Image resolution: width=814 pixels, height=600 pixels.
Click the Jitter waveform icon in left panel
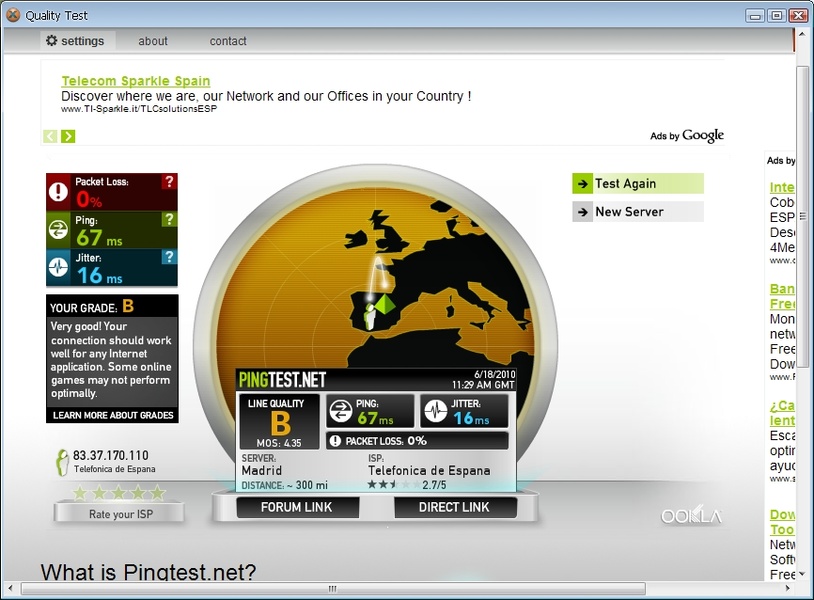tap(58, 267)
